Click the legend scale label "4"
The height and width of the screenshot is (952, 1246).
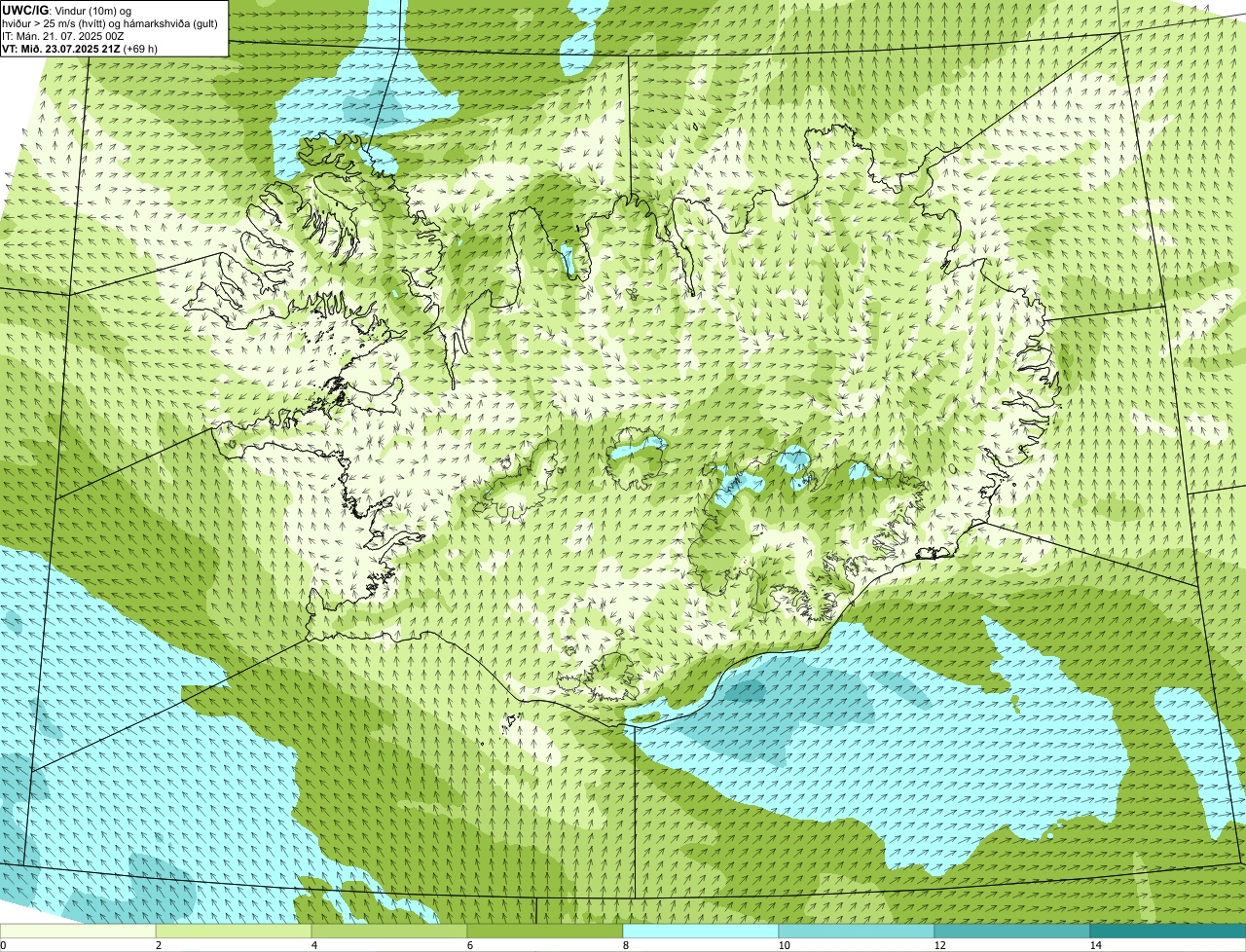313,945
